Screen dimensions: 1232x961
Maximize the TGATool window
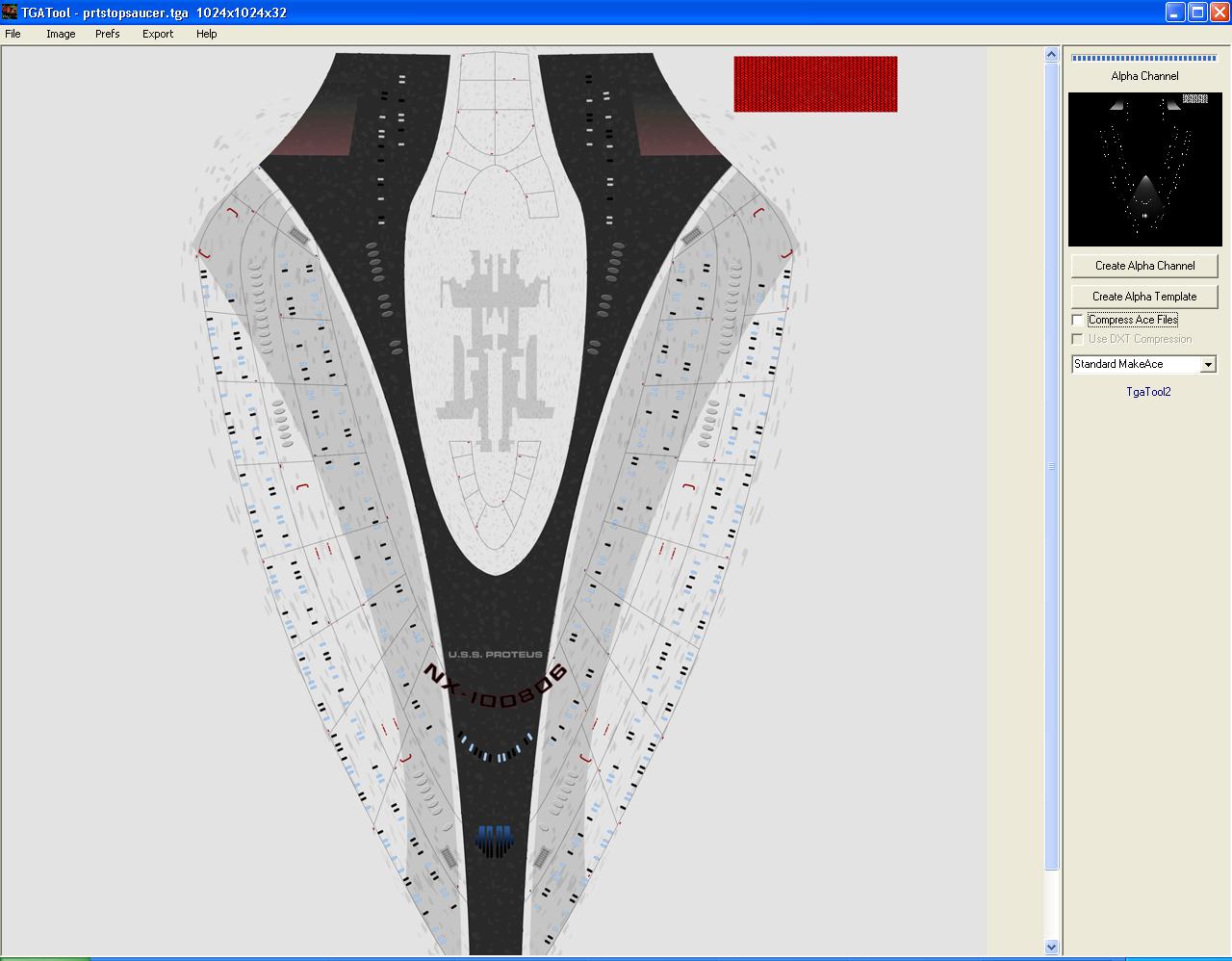coord(1197,13)
